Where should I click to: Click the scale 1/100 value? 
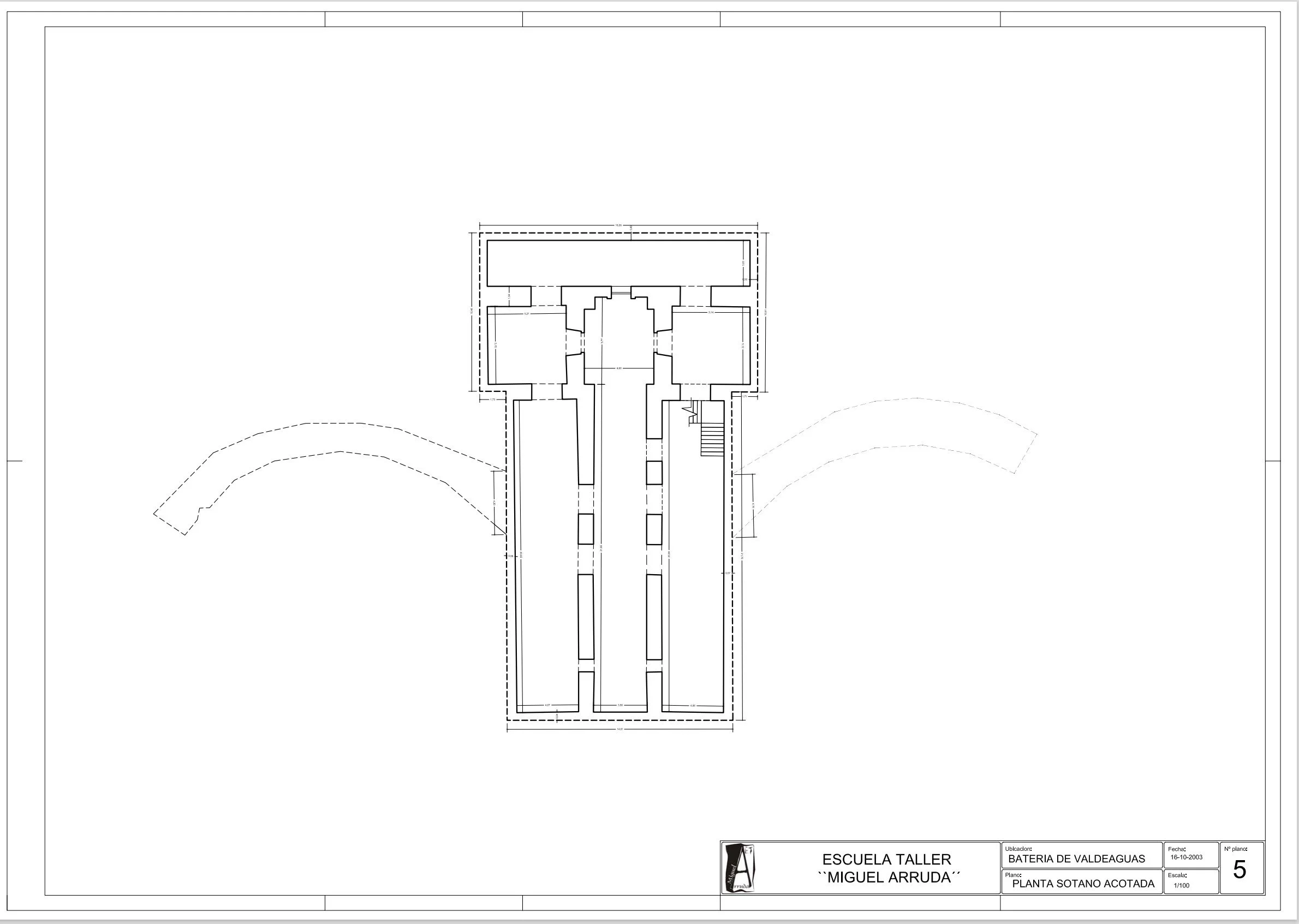point(1181,885)
